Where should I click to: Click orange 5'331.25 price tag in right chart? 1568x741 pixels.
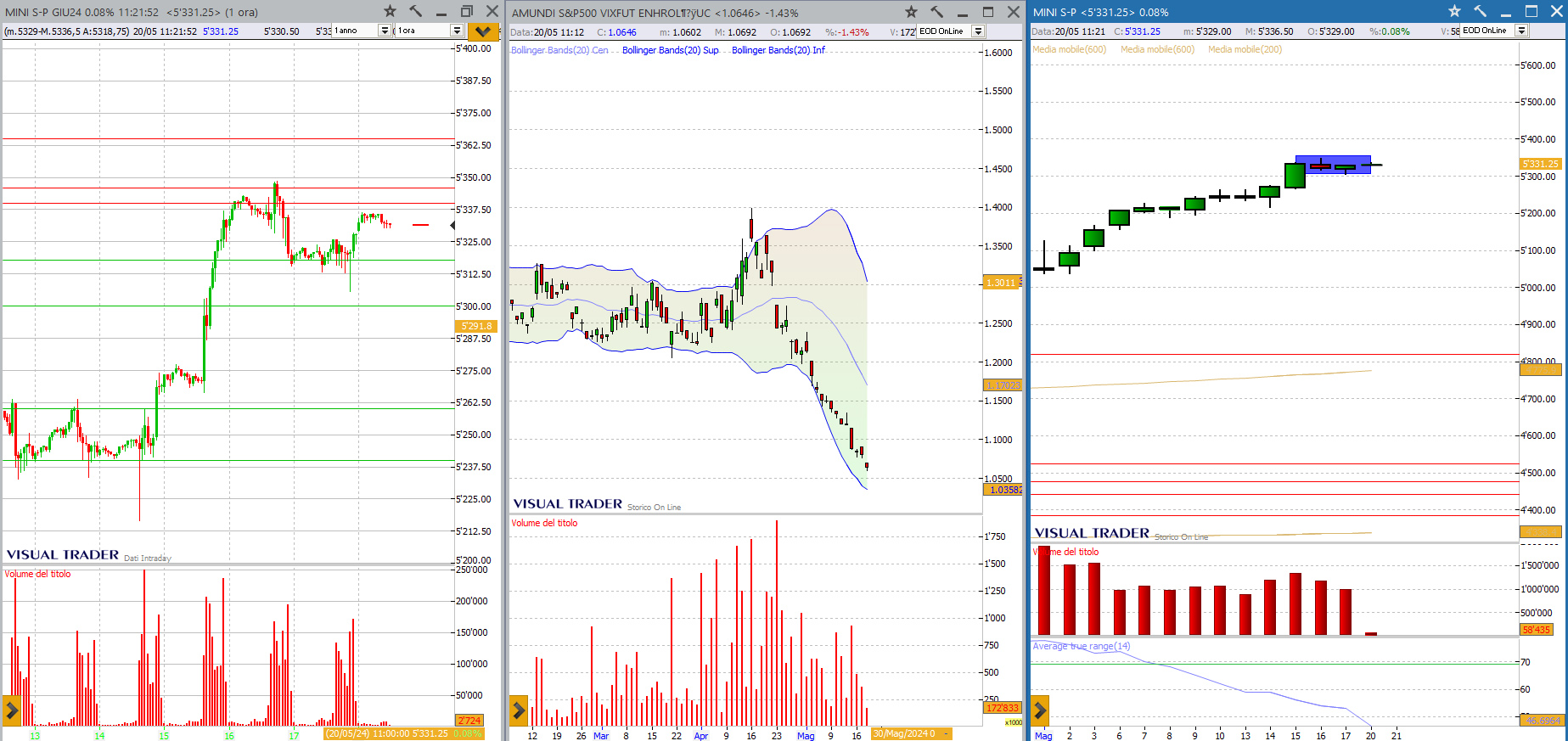1540,164
